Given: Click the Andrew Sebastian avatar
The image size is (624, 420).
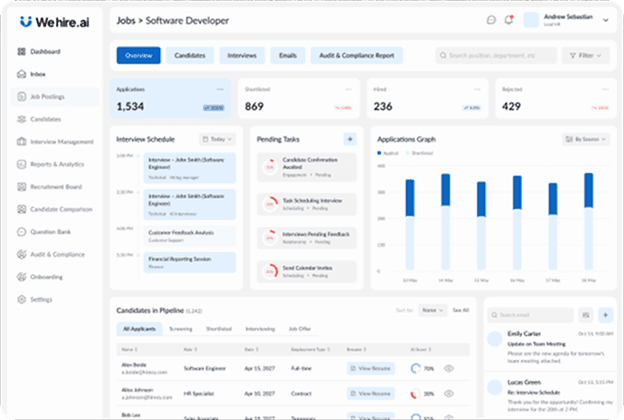Looking at the screenshot, I should [x=531, y=20].
